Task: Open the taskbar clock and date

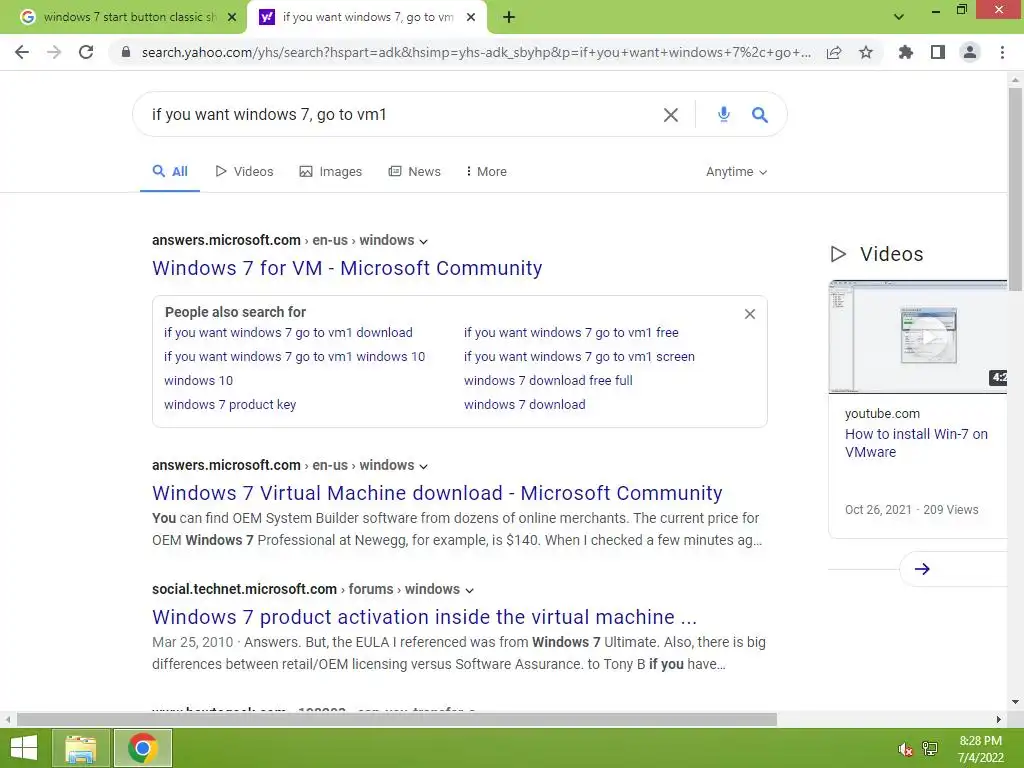Action: [980, 749]
